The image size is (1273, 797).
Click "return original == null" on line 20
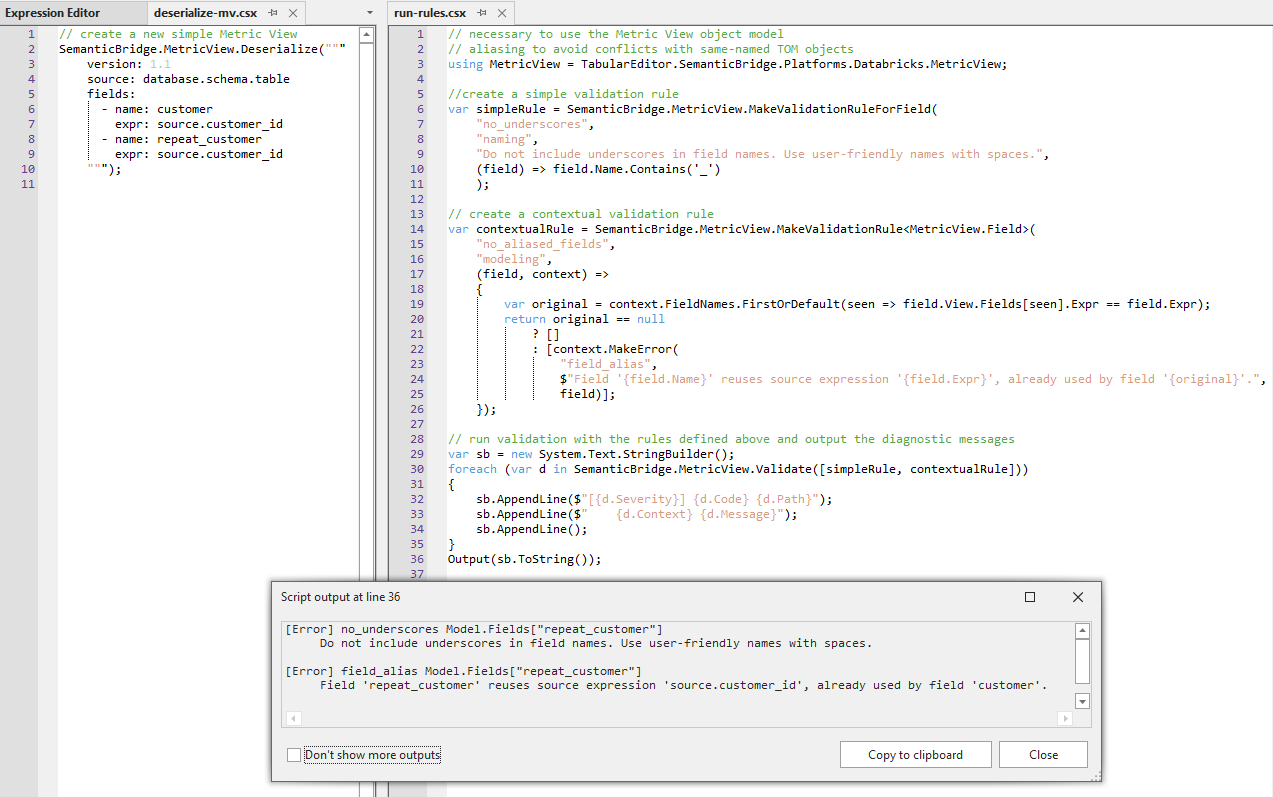[x=584, y=319]
